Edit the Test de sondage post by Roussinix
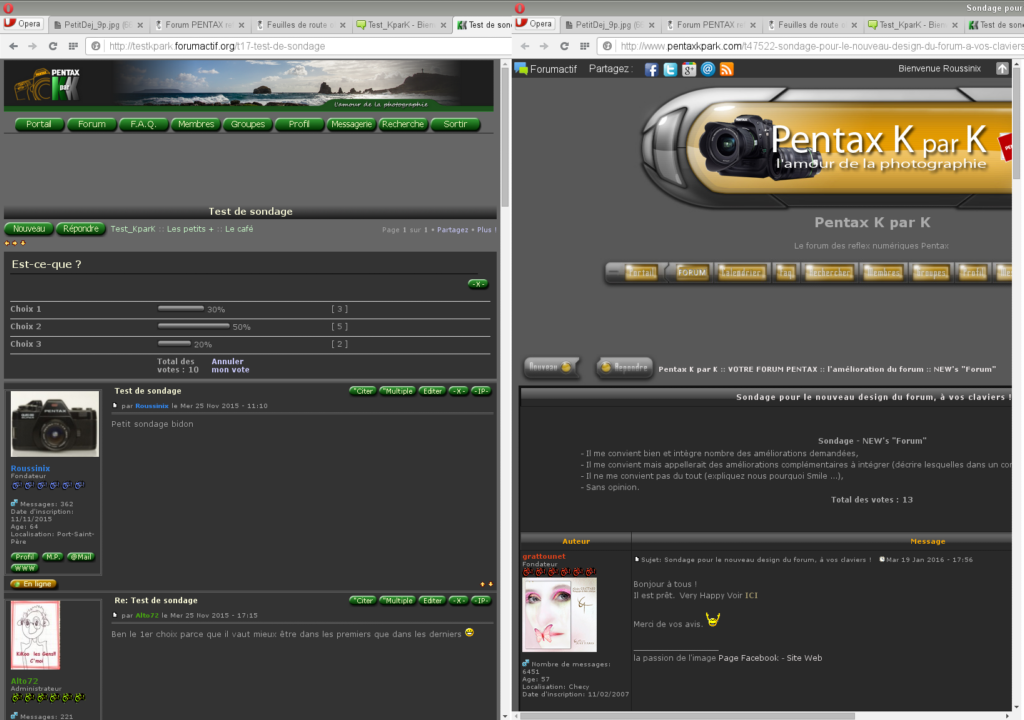 click(432, 391)
